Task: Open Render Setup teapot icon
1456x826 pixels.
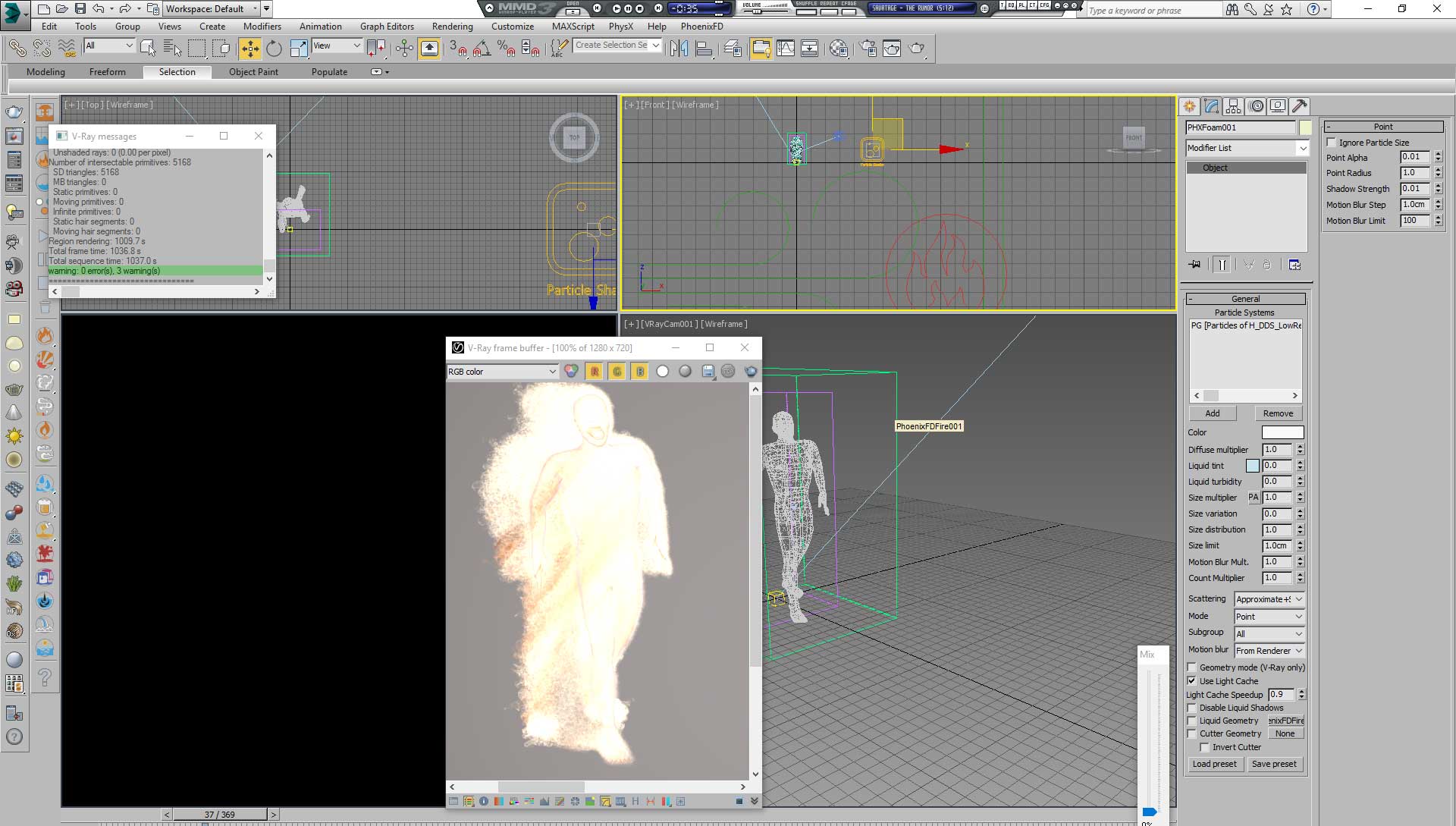Action: coord(868,49)
